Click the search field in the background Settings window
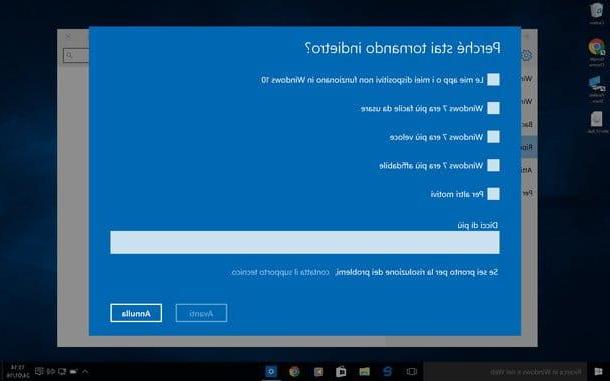Screen dimensions: 610x381 (x=76, y=55)
